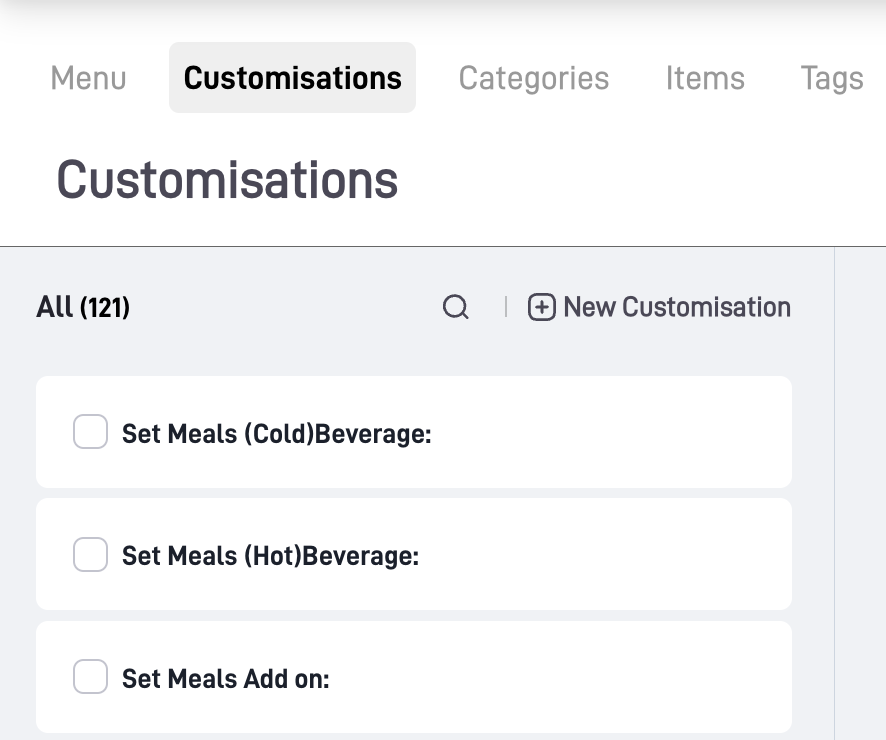The height and width of the screenshot is (740, 886).
Task: Go to the Items tab
Action: click(705, 78)
